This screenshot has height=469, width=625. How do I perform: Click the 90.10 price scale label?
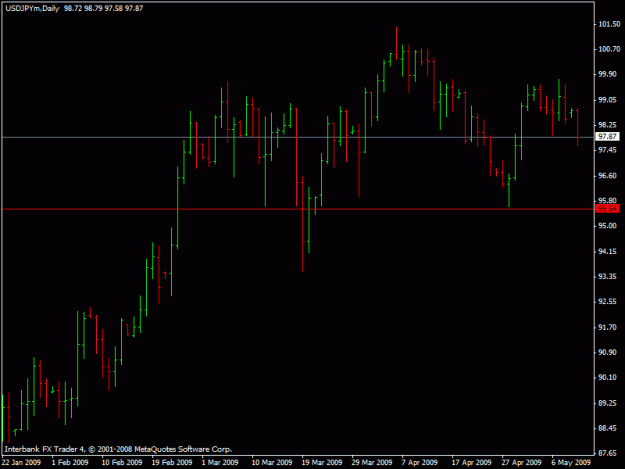[609, 377]
